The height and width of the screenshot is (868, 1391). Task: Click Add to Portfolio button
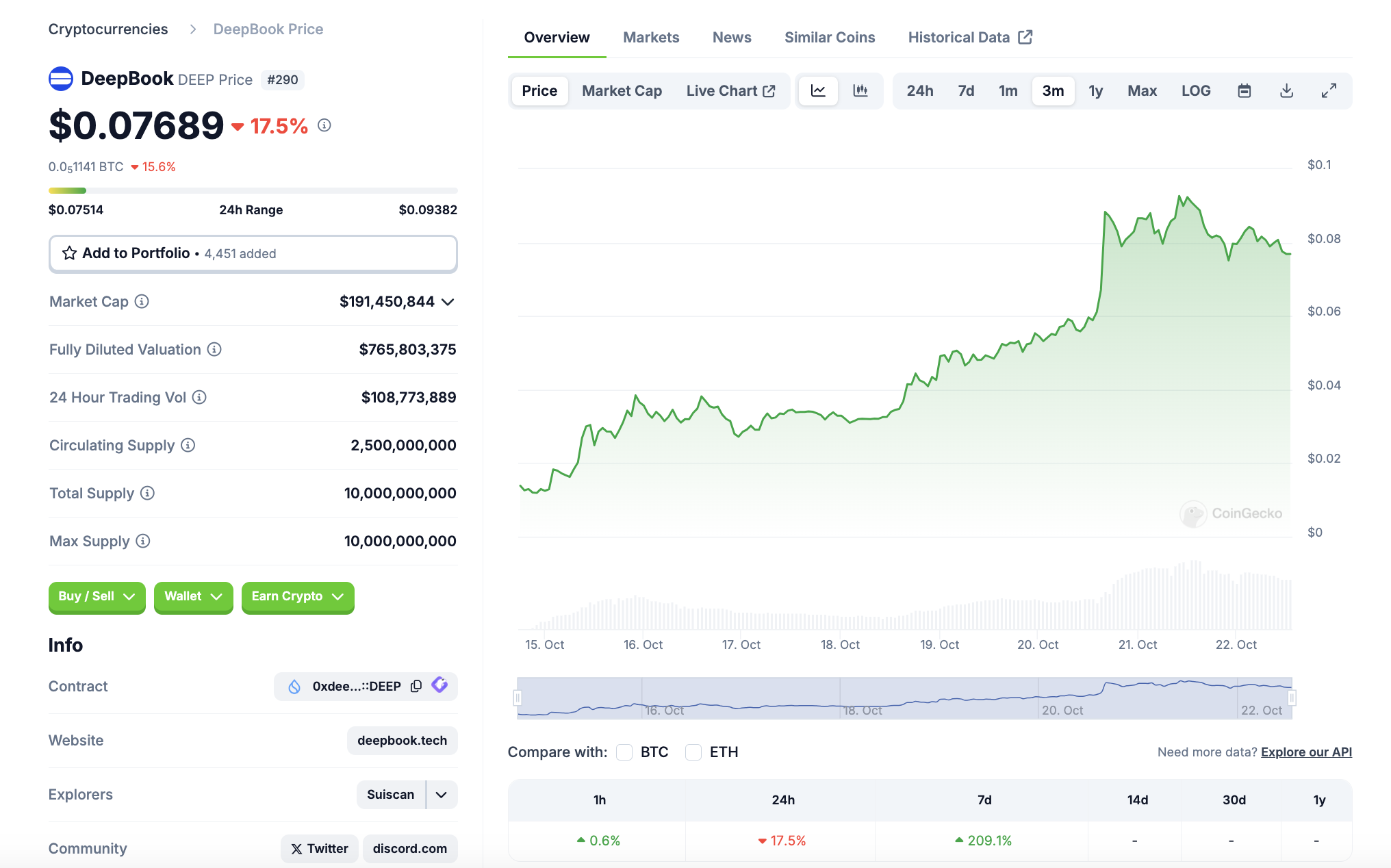tap(253, 253)
